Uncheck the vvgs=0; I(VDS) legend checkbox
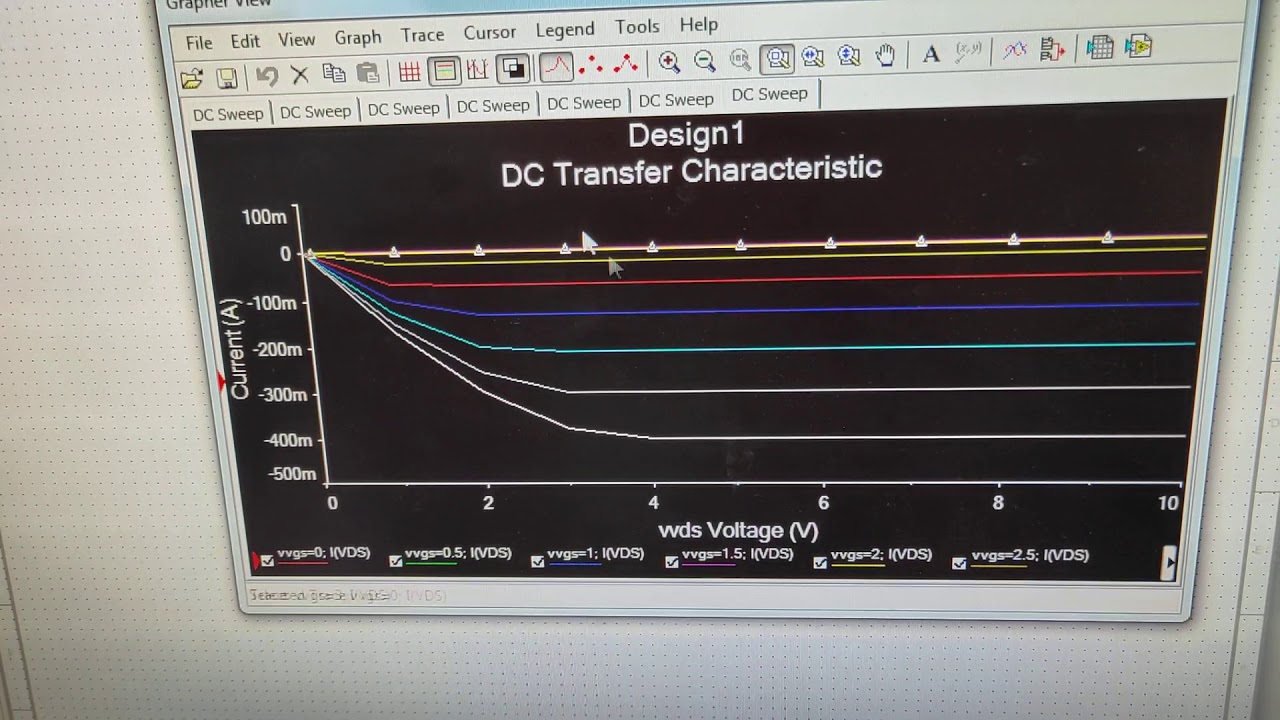Screen dimensions: 1280x720 pyautogui.click(x=267, y=561)
